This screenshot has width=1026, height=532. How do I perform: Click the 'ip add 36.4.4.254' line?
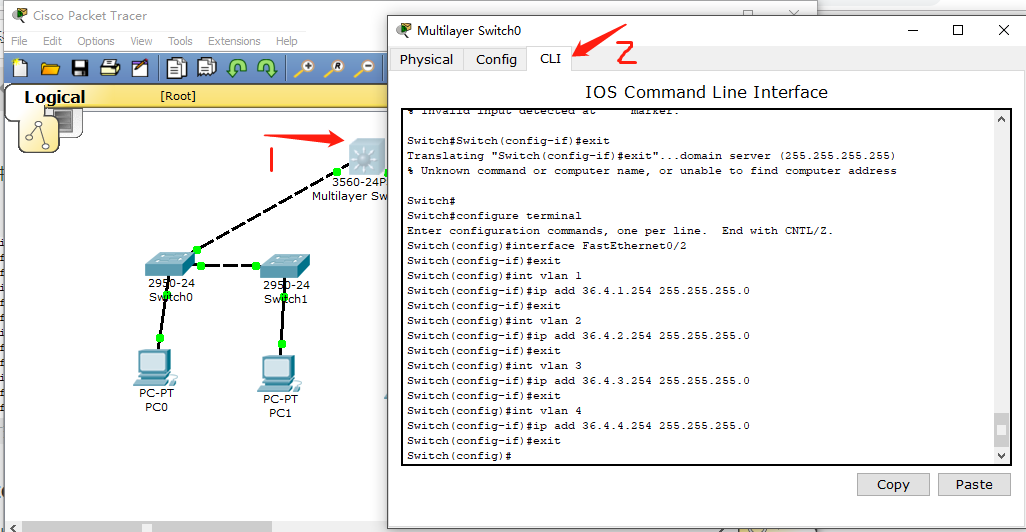(x=578, y=426)
